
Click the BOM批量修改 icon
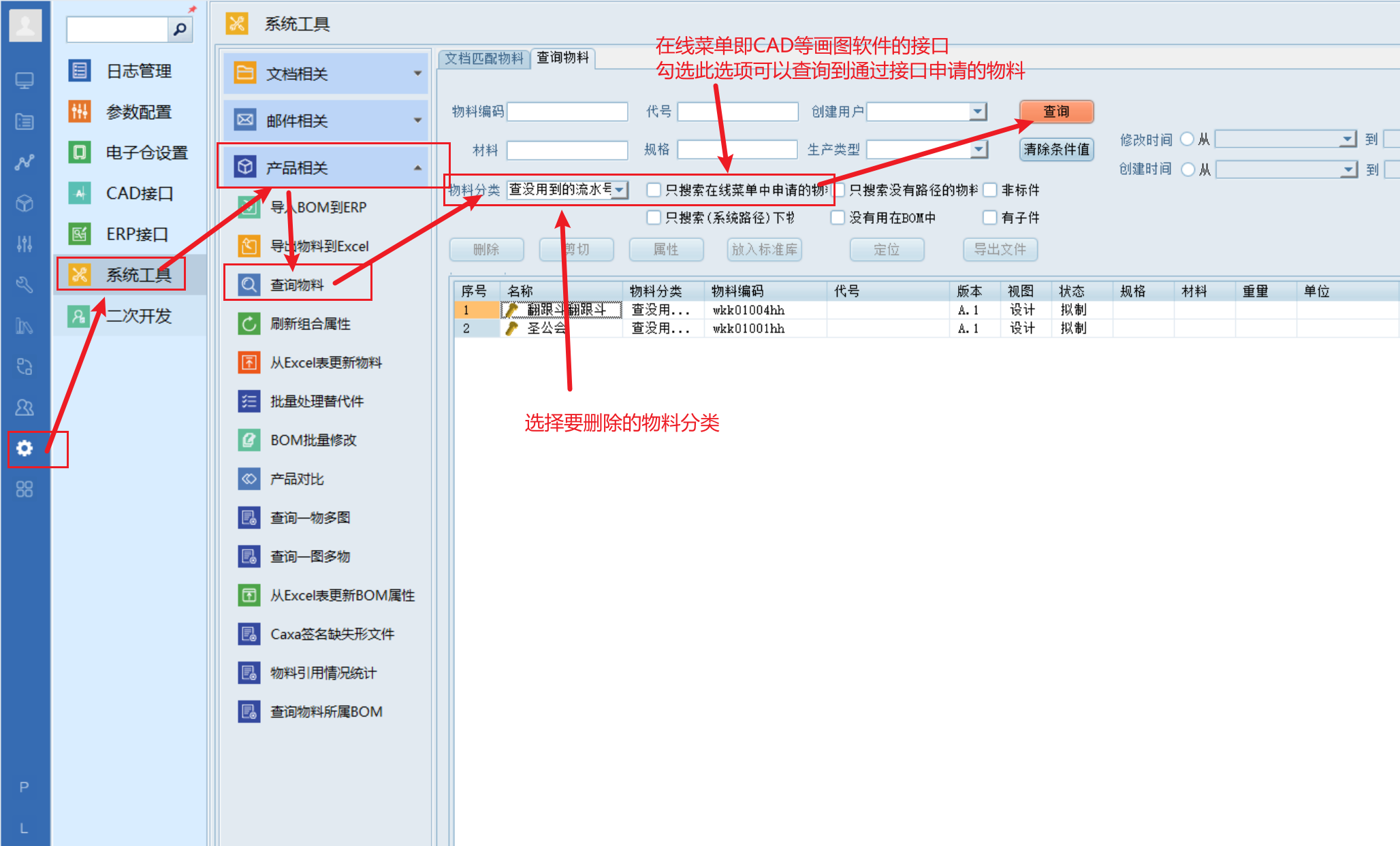click(249, 440)
